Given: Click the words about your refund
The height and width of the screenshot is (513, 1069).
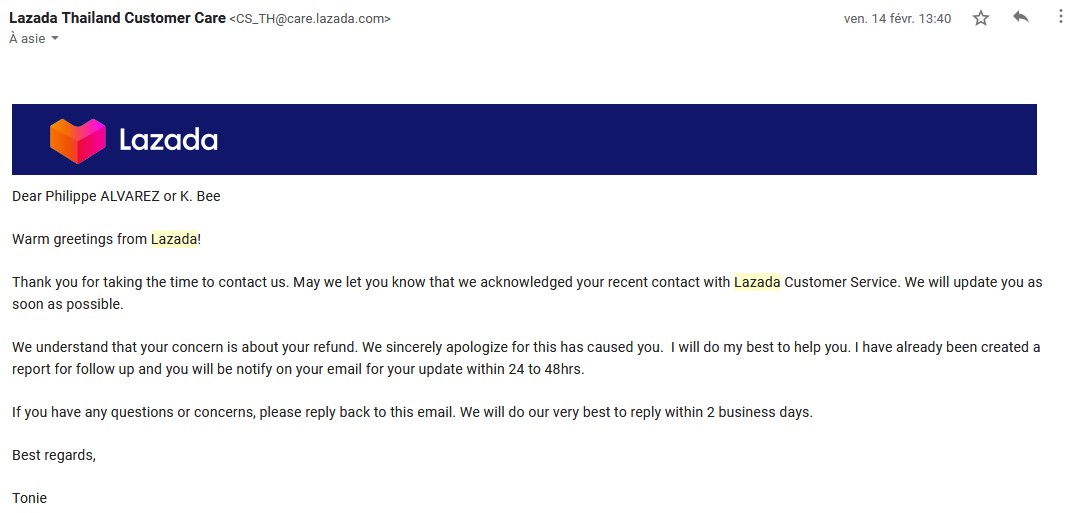Looking at the screenshot, I should pyautogui.click(x=315, y=347).
